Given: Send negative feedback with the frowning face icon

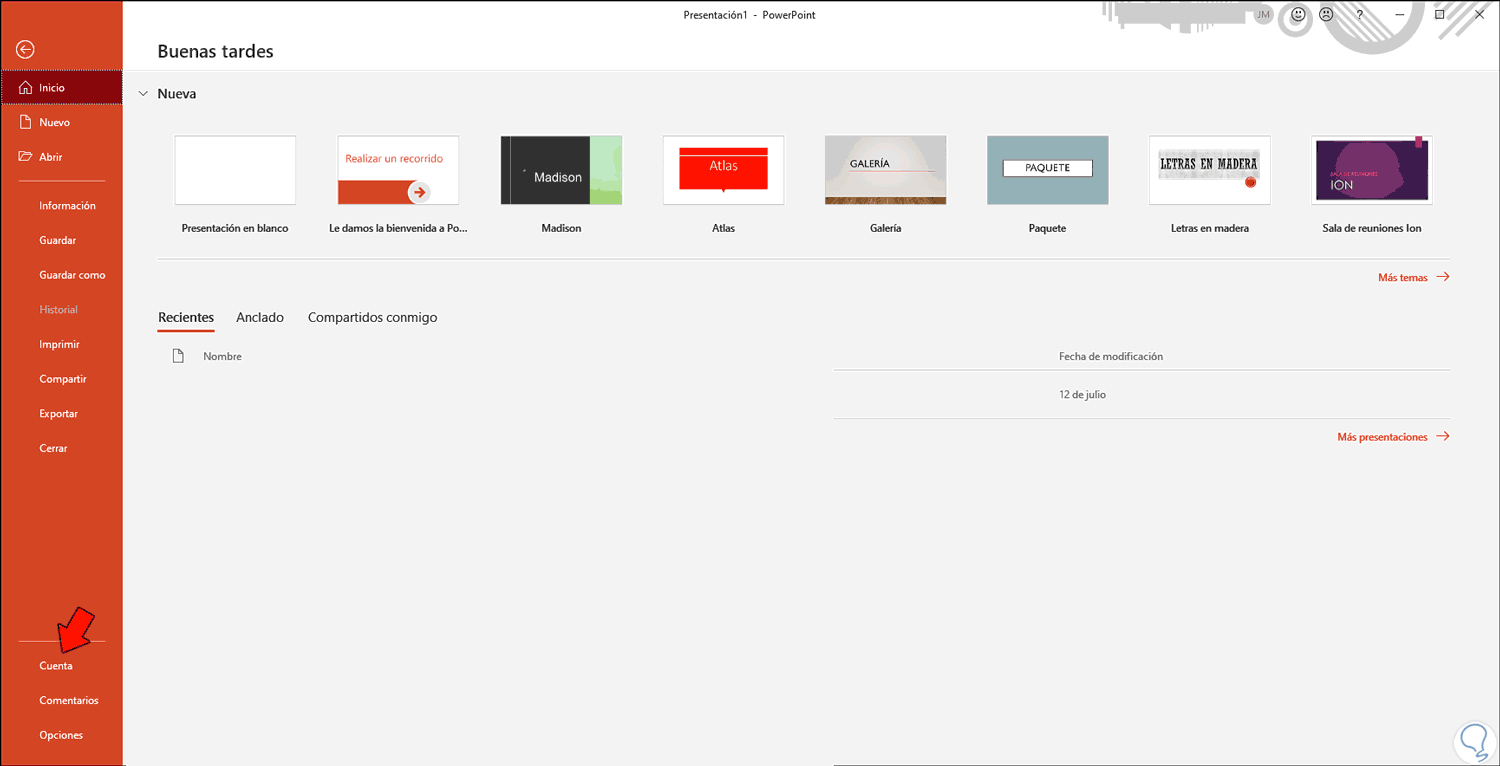Looking at the screenshot, I should [x=1326, y=15].
